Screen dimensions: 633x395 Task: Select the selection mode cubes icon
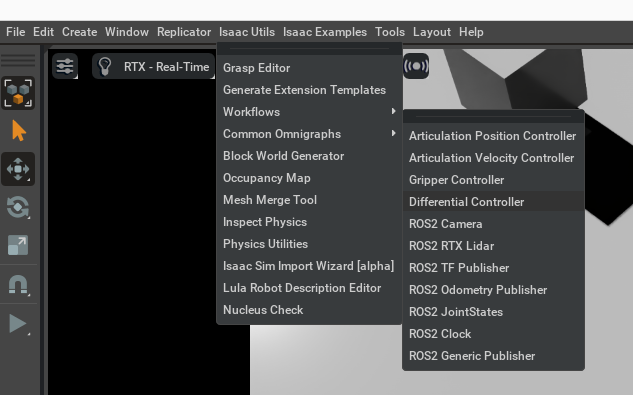click(18, 93)
